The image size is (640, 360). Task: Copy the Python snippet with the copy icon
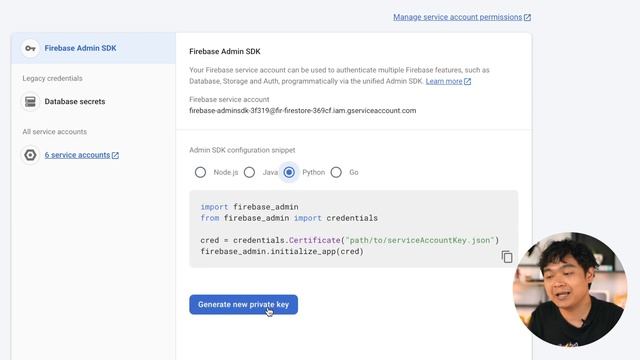[x=507, y=257]
